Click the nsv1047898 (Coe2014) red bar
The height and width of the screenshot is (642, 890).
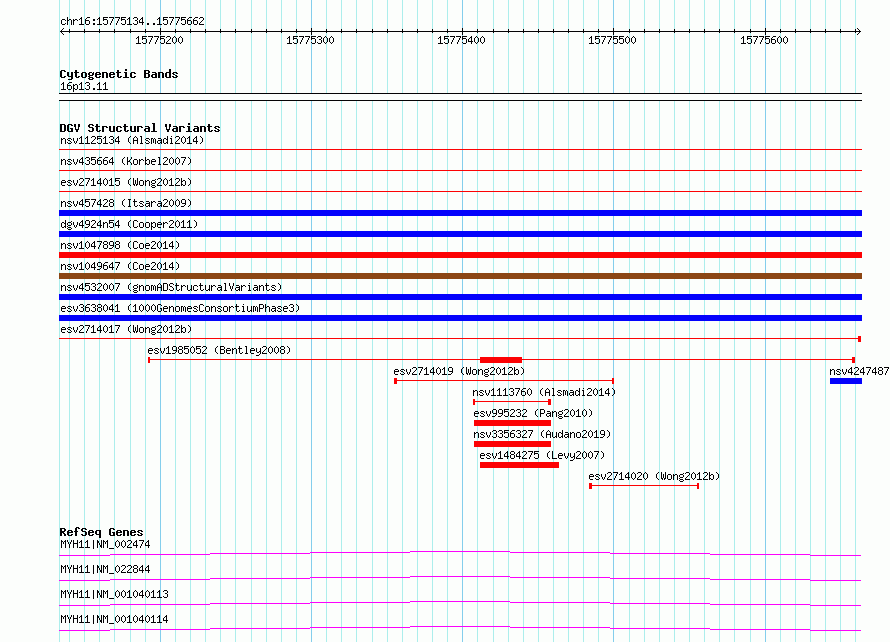(x=460, y=255)
